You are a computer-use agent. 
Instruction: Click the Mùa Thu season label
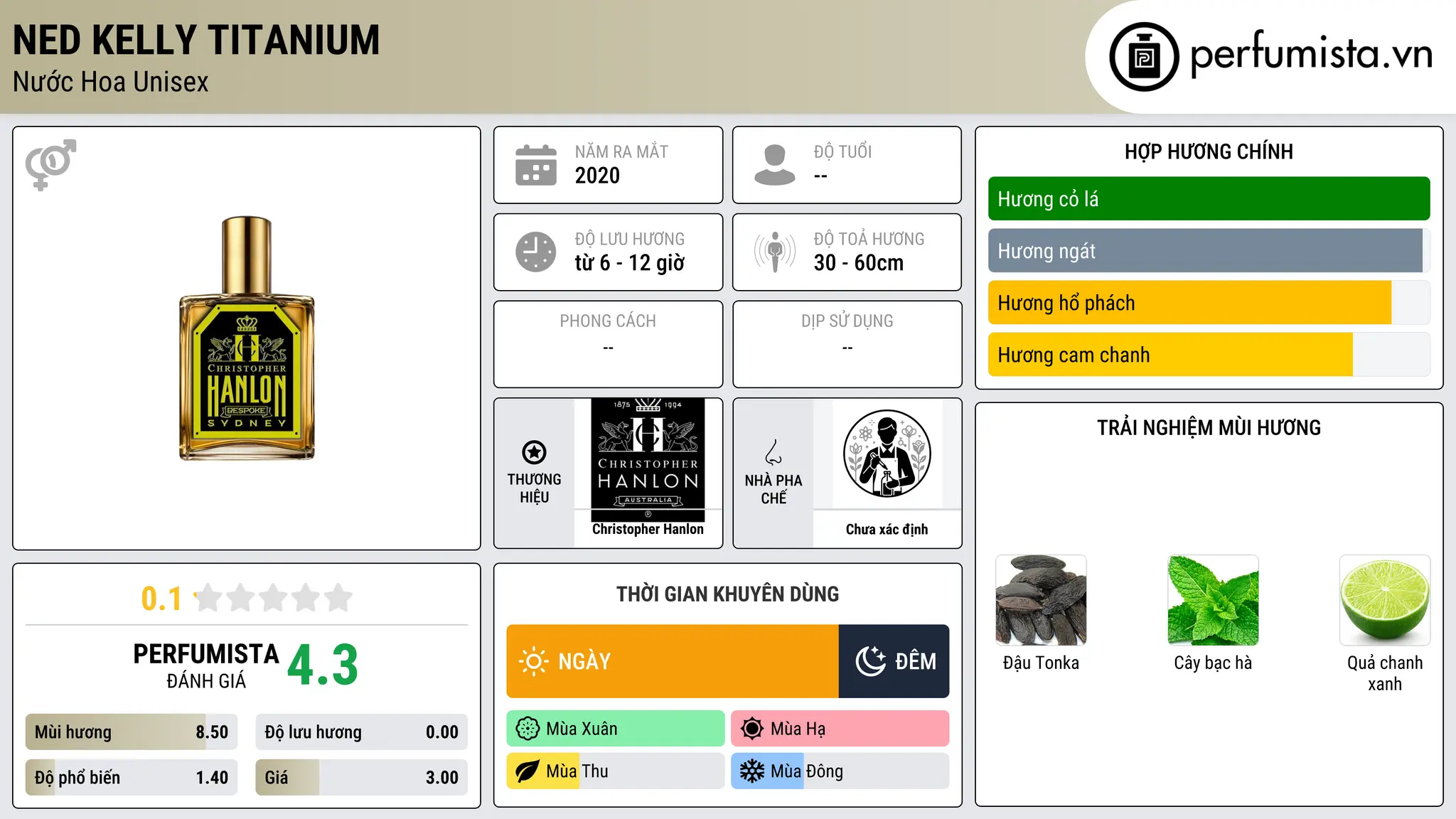577,771
